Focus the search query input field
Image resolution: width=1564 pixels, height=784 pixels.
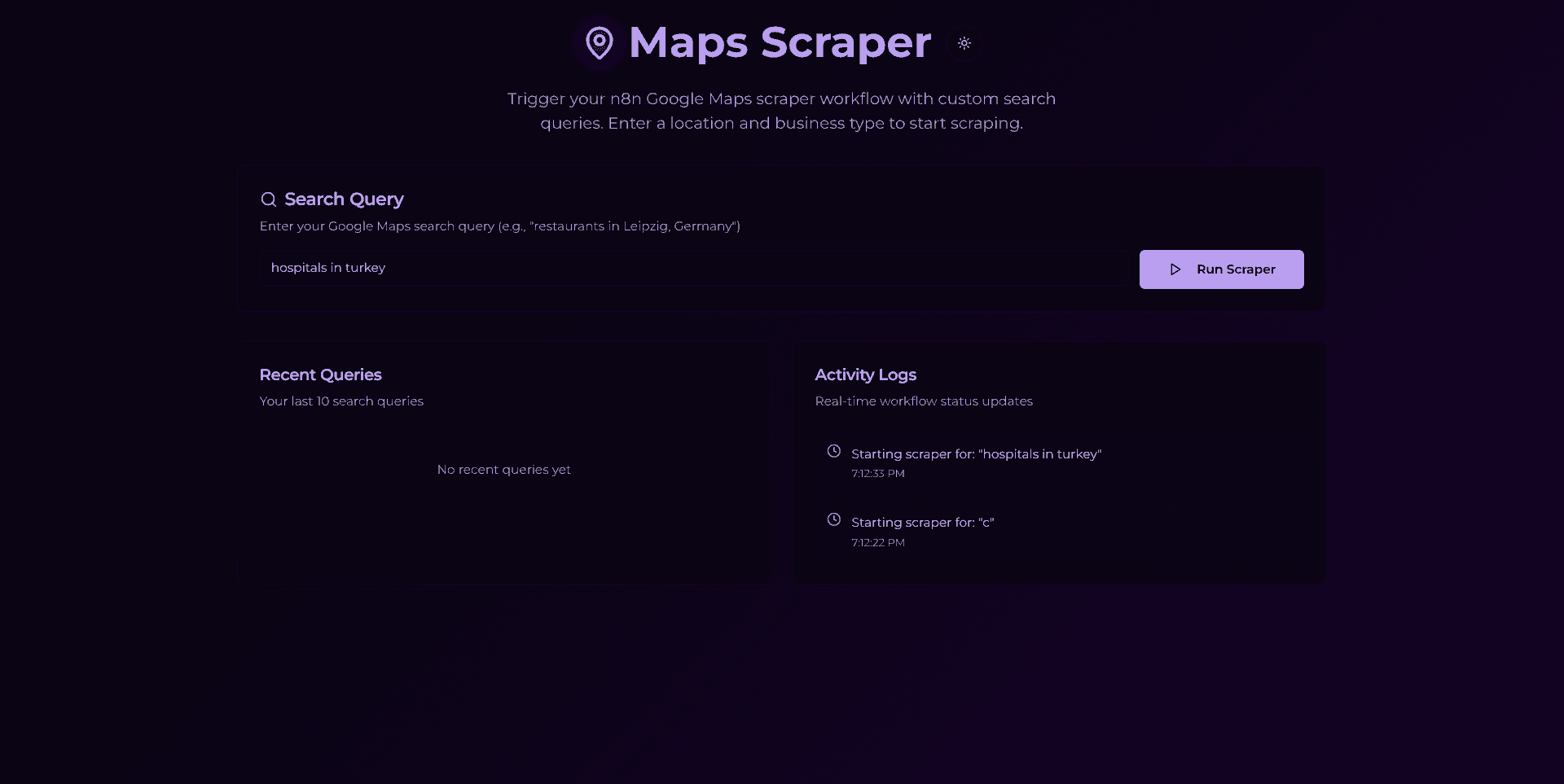pyautogui.click(x=693, y=268)
